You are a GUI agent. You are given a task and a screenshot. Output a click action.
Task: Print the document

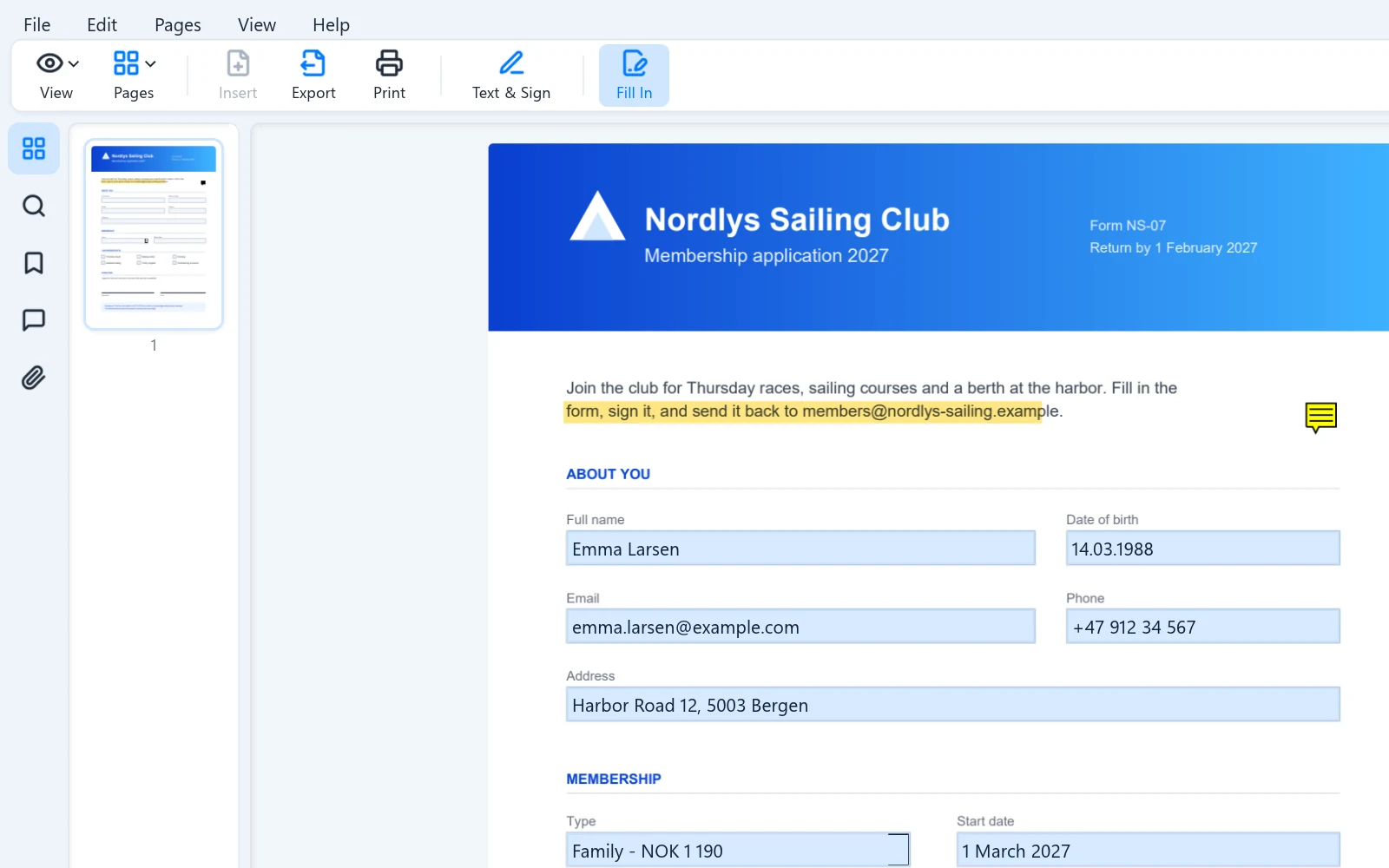point(389,76)
